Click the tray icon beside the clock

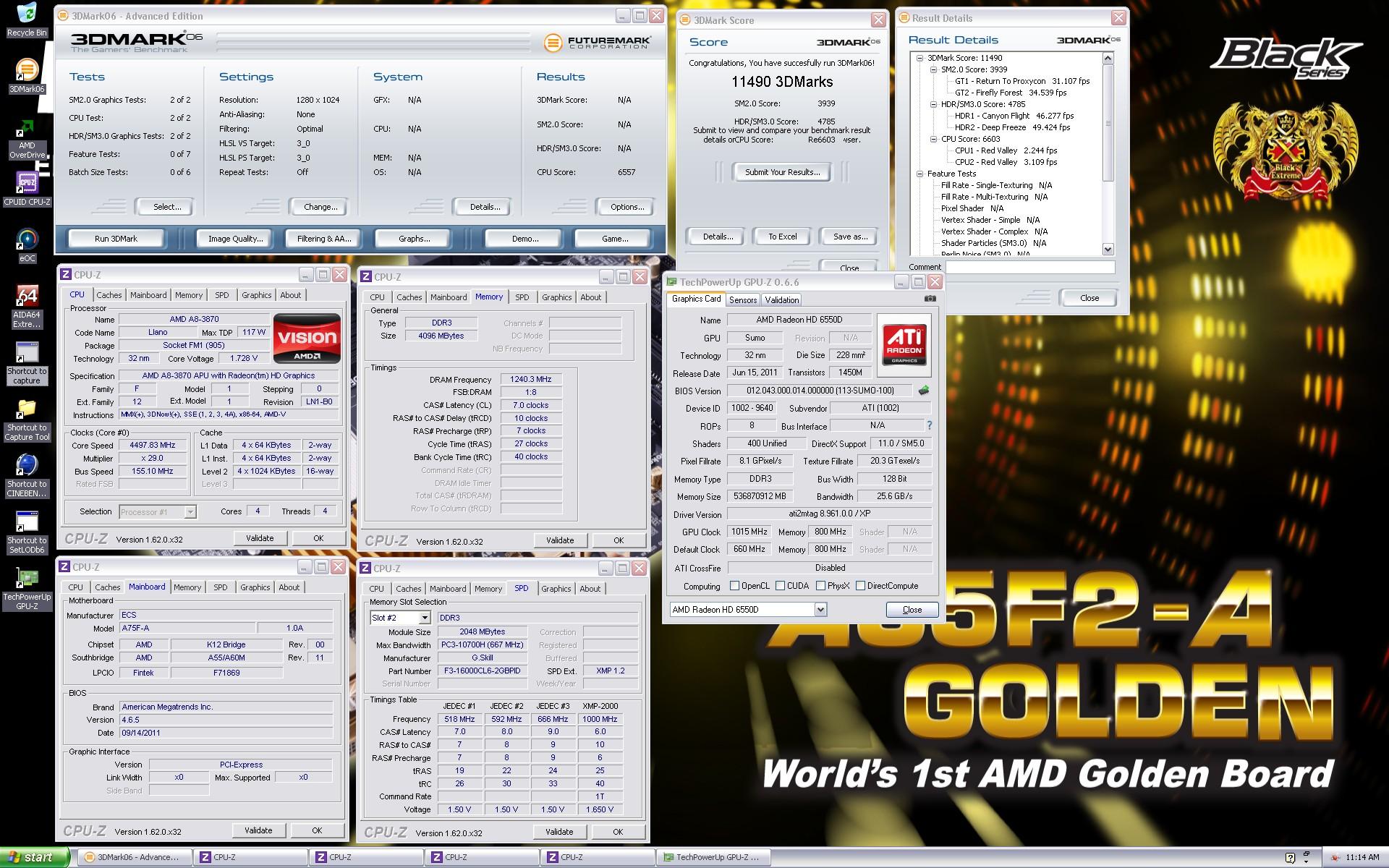[1335, 857]
